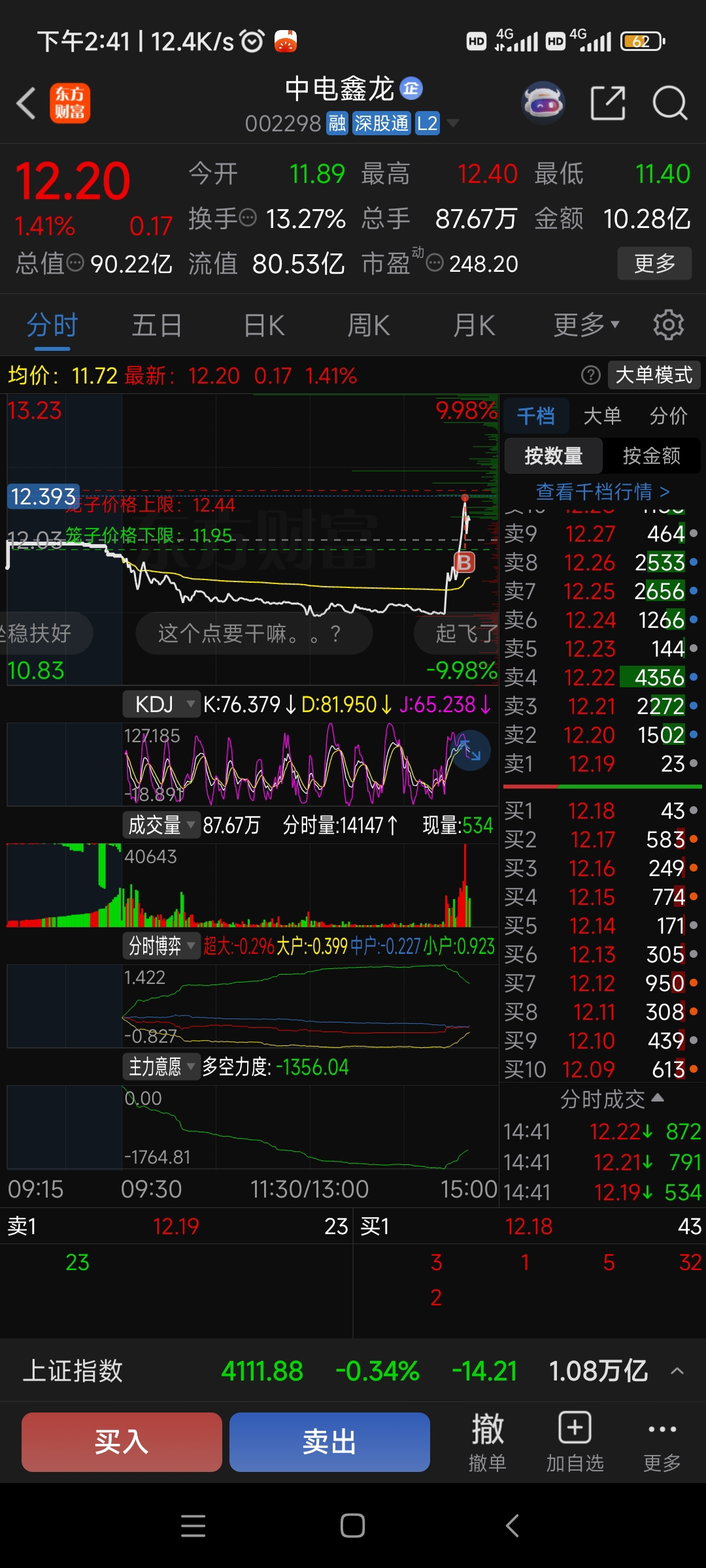
Task: Tap 卖1 order book row at 12.19 under 卖2
Action: tap(601, 764)
